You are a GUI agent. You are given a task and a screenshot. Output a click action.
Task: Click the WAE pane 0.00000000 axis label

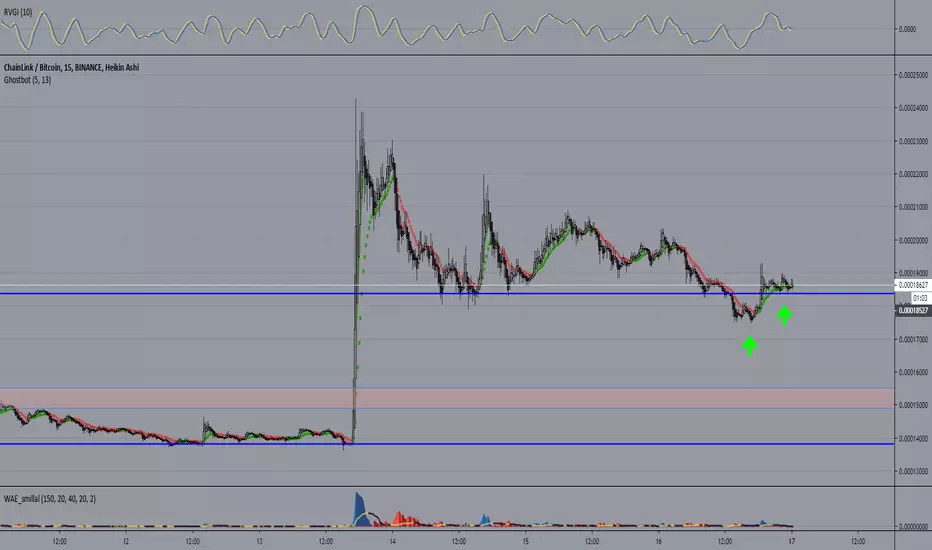pyautogui.click(x=913, y=526)
